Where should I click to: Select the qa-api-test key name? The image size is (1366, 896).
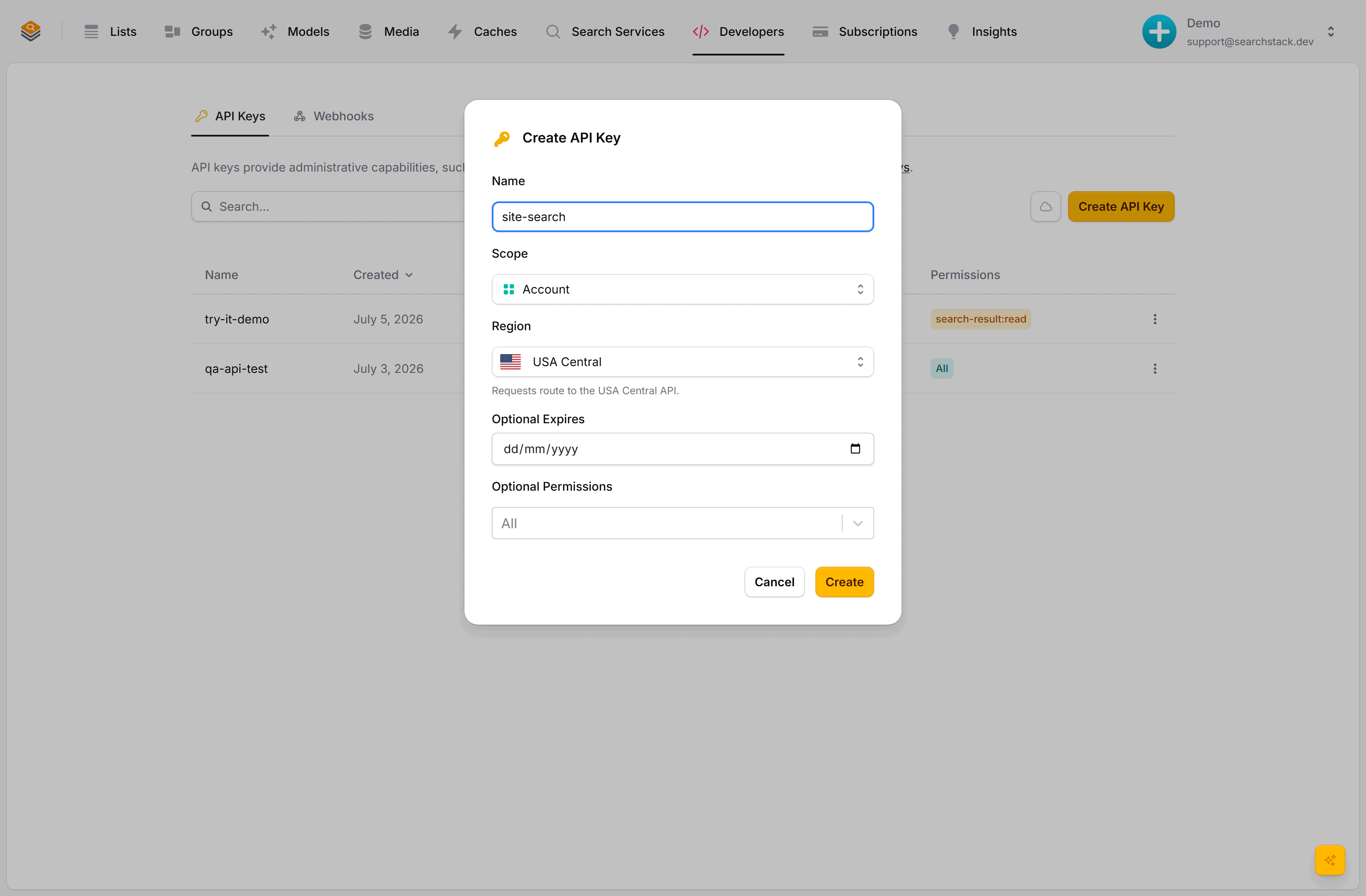coord(236,368)
